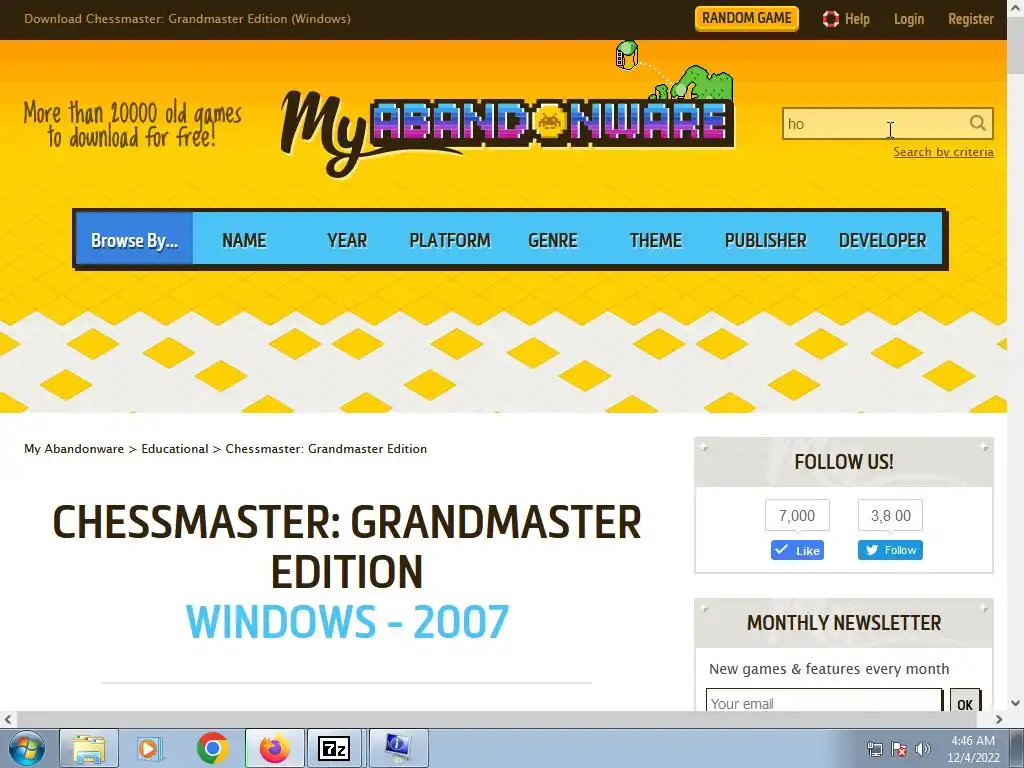Launch Google Chrome from taskbar
Image resolution: width=1024 pixels, height=768 pixels.
tap(212, 748)
